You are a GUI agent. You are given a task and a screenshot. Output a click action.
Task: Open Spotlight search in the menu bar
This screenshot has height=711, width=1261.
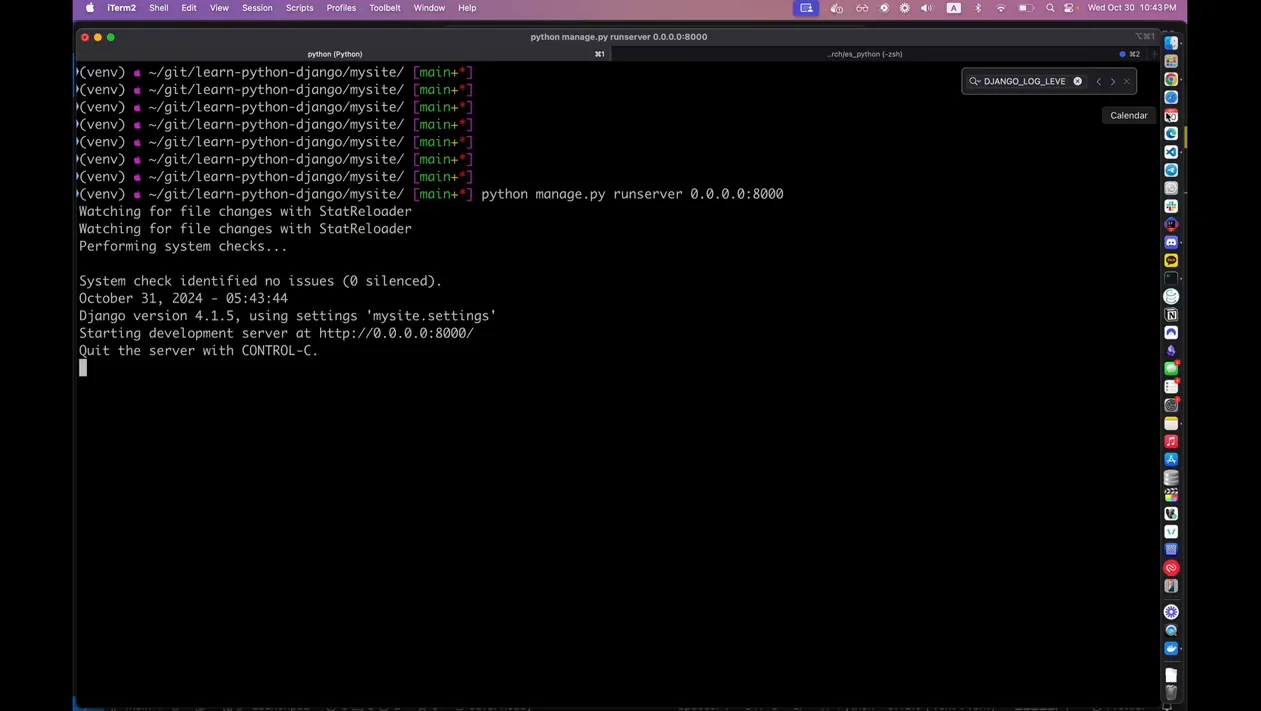click(1050, 8)
